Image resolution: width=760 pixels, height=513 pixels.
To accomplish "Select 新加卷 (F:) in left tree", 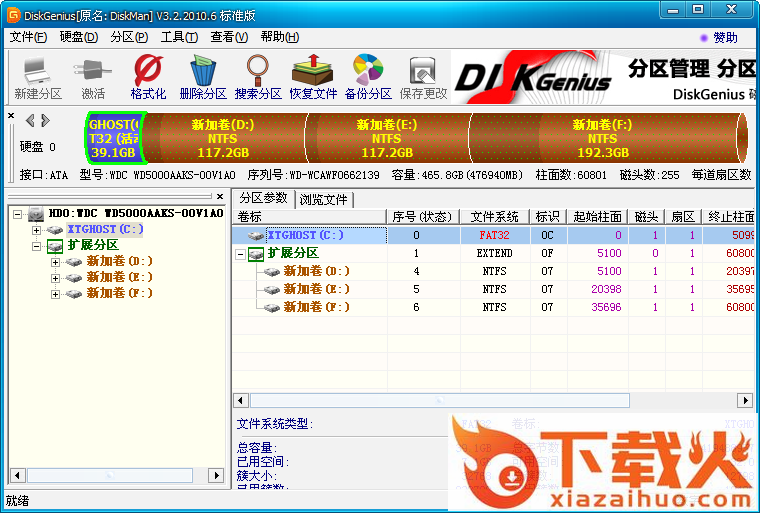I will point(119,293).
